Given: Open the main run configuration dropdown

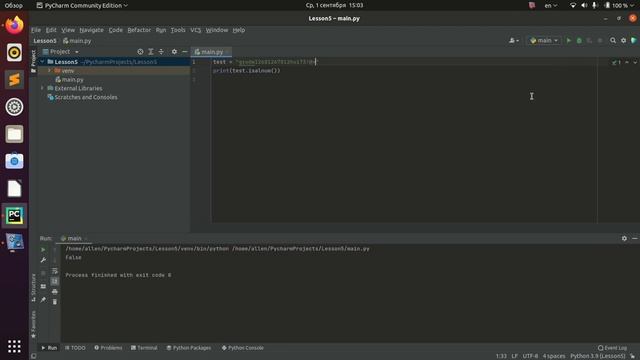Looking at the screenshot, I should coord(544,40).
